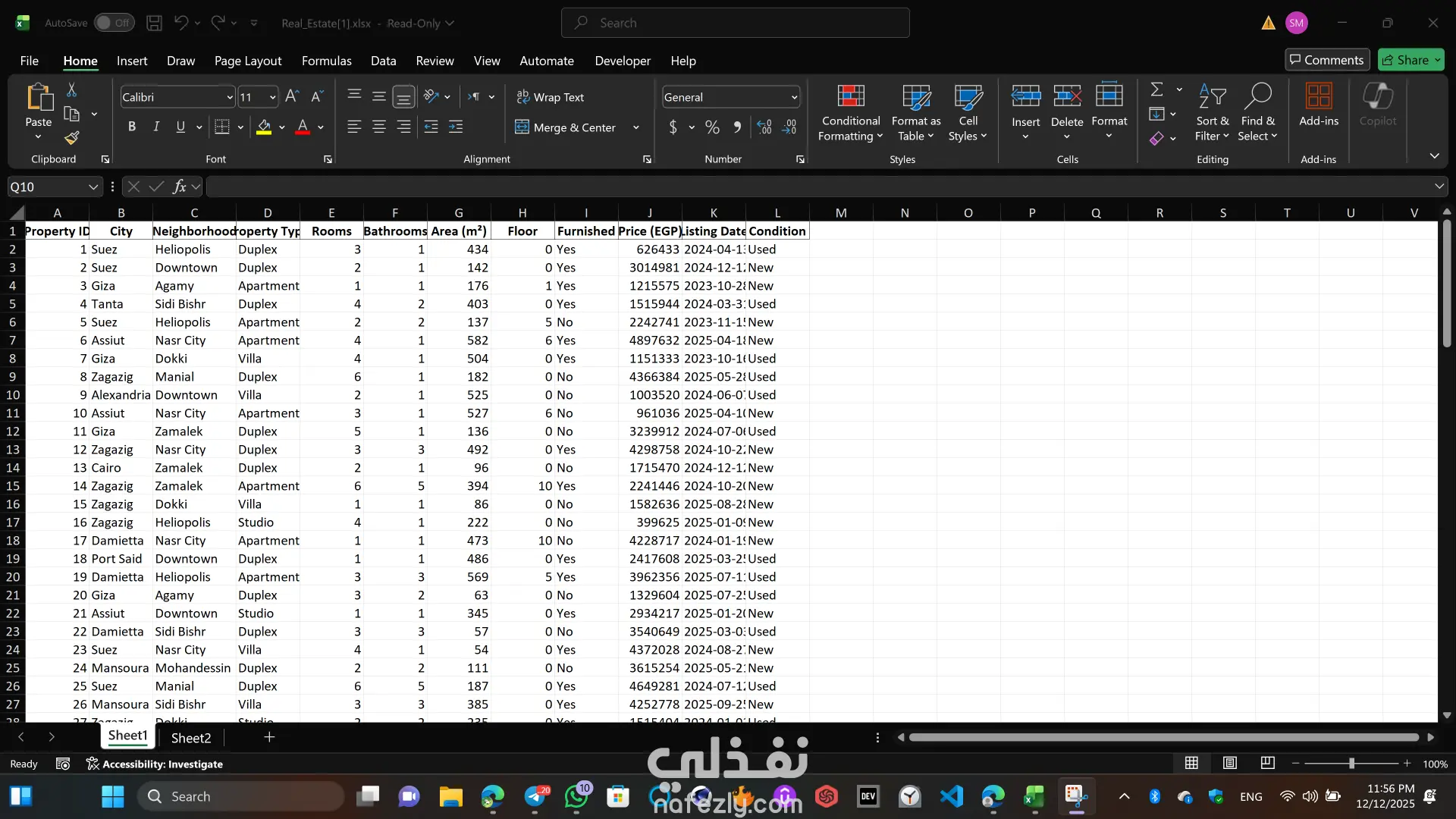Image resolution: width=1456 pixels, height=819 pixels.
Task: Click the Increase Indent icon
Action: pyautogui.click(x=456, y=127)
